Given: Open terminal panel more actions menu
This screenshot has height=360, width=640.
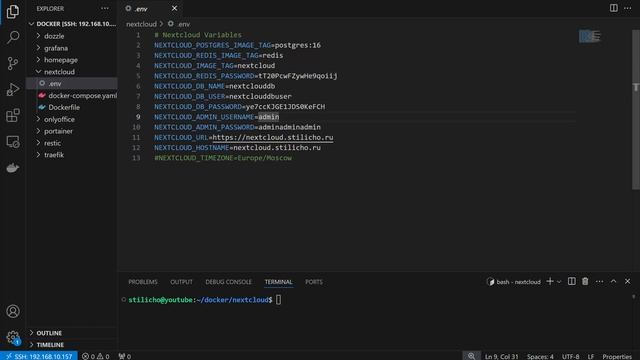Looking at the screenshot, I should tap(599, 282).
